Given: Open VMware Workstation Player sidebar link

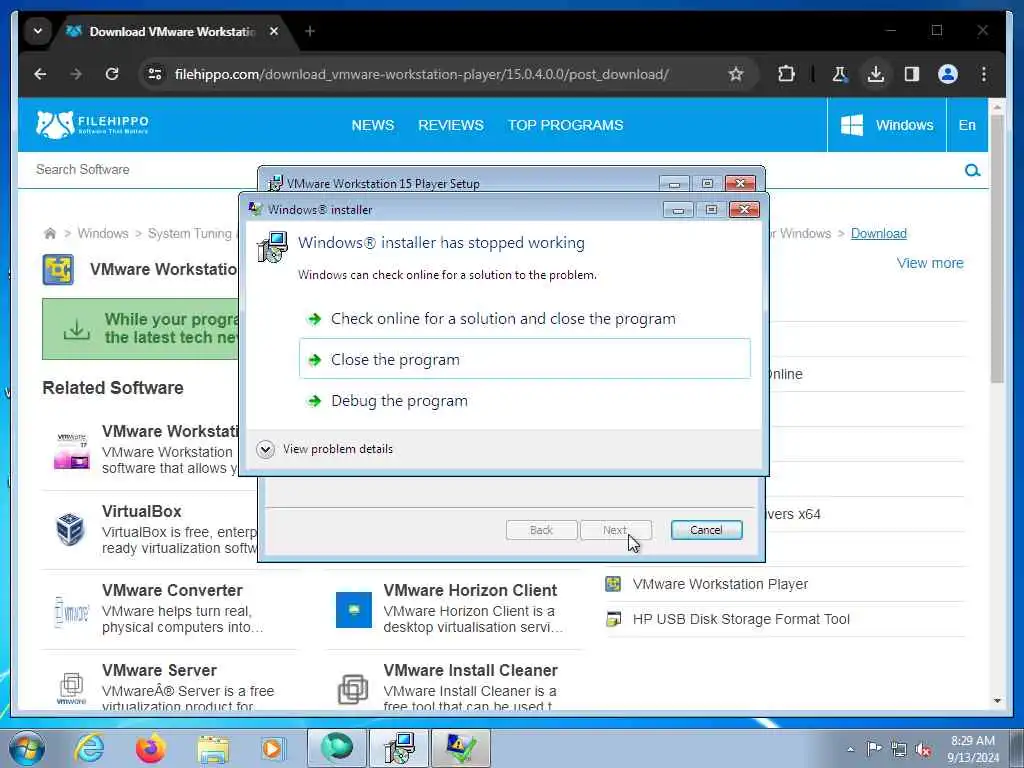Looking at the screenshot, I should point(720,584).
